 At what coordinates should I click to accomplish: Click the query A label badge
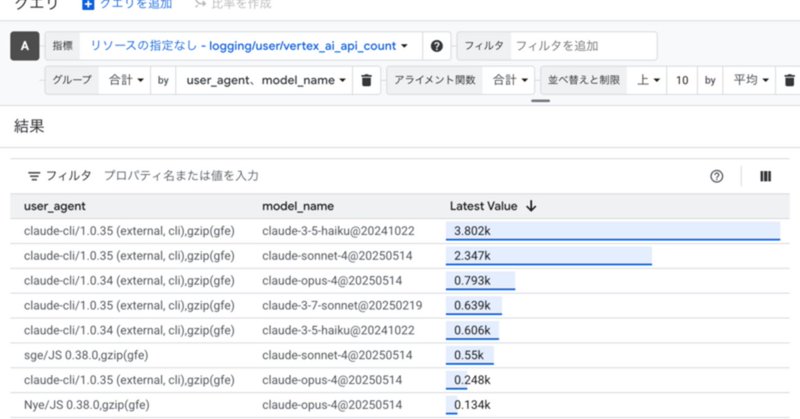(24, 46)
